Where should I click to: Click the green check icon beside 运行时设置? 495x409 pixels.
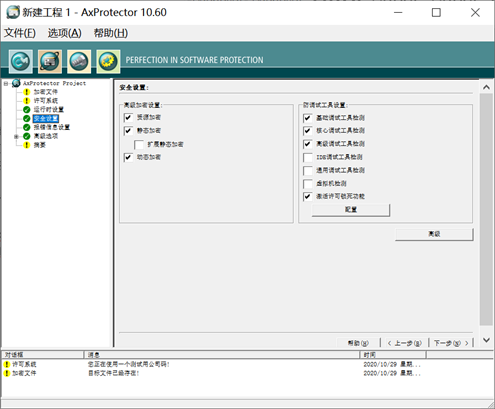coord(27,110)
